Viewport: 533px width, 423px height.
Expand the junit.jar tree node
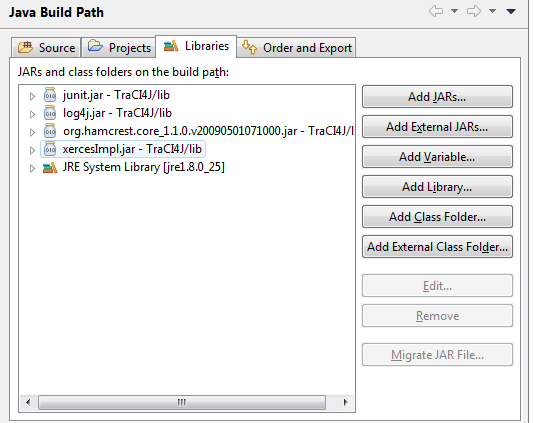point(32,96)
